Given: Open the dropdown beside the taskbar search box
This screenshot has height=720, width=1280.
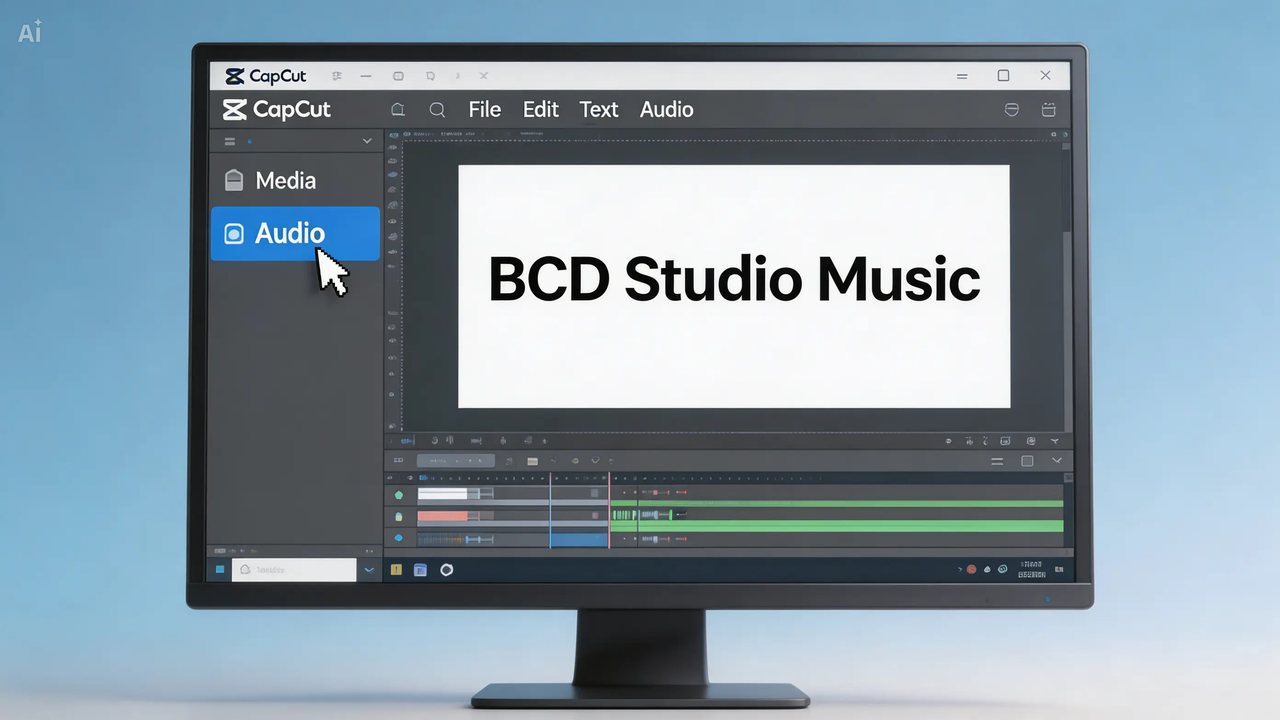Looking at the screenshot, I should [x=369, y=569].
